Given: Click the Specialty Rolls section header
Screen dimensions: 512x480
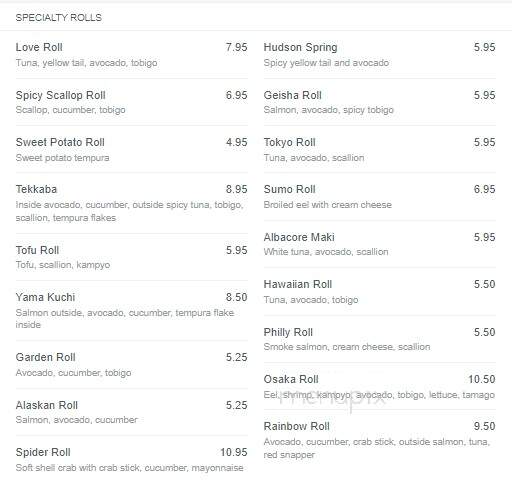Looking at the screenshot, I should (59, 18).
